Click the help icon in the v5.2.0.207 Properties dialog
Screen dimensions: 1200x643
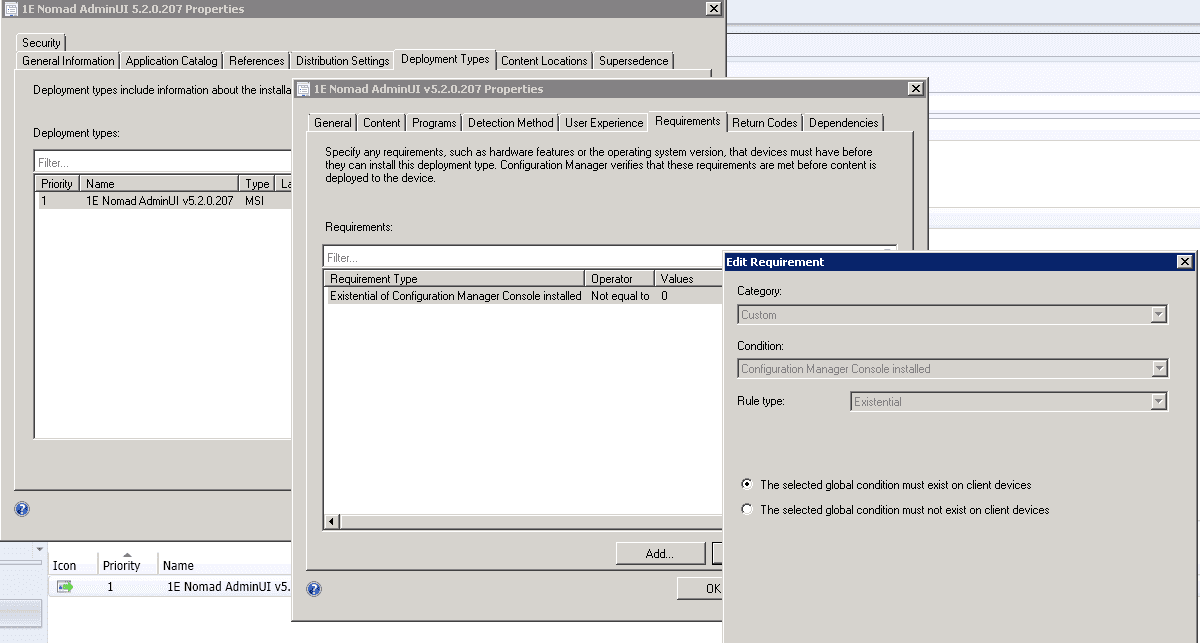(x=314, y=590)
